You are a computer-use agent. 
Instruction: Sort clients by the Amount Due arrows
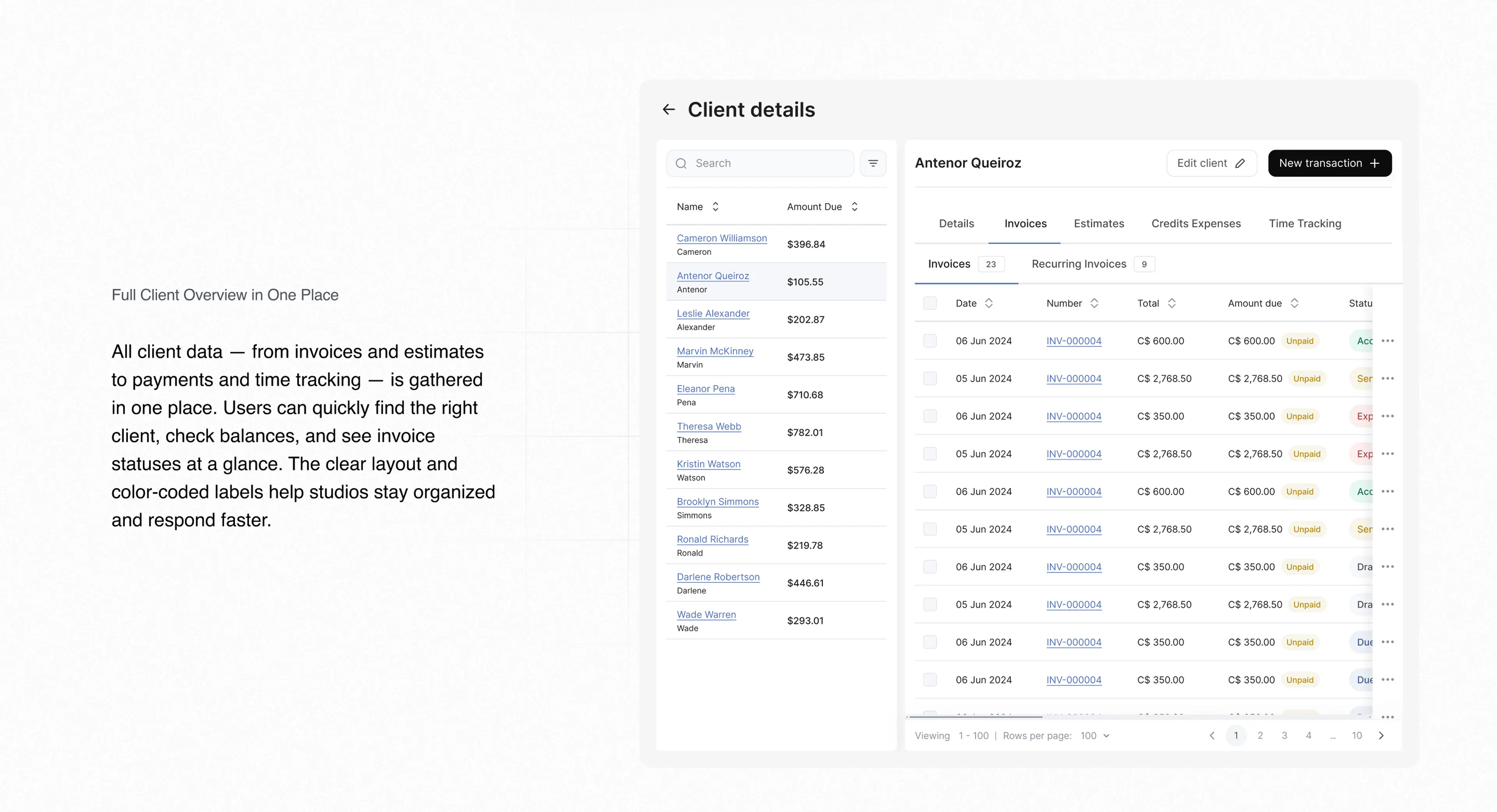pyautogui.click(x=854, y=207)
